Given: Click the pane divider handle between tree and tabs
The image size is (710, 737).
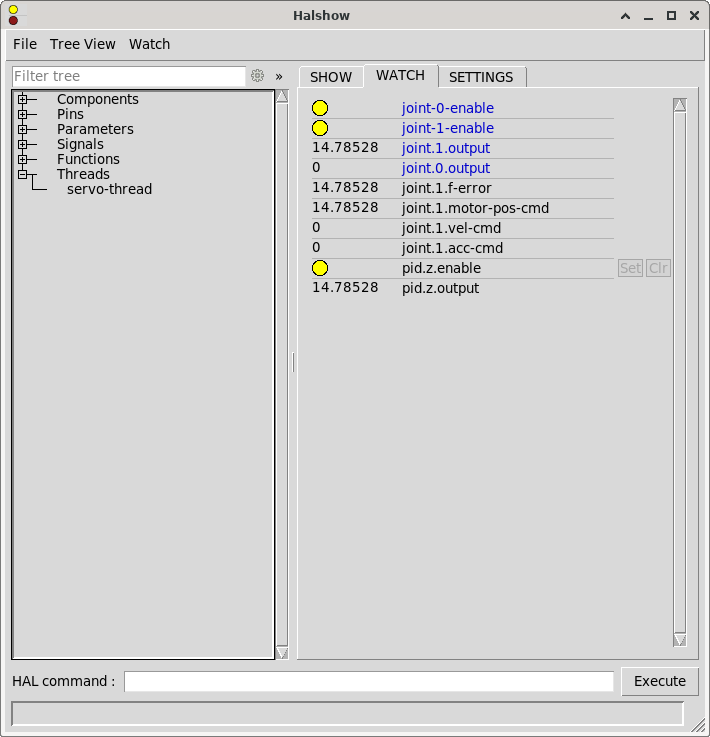Looking at the screenshot, I should (x=293, y=362).
